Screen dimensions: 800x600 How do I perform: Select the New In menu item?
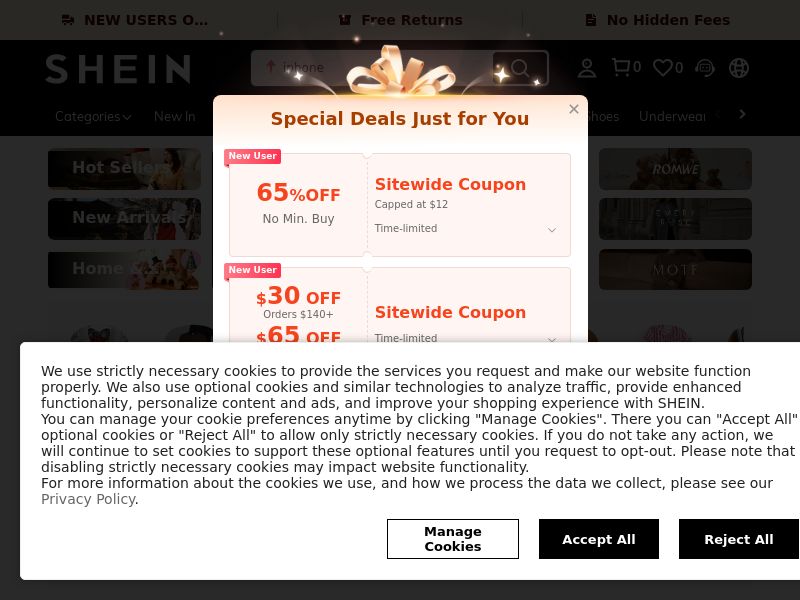(174, 116)
